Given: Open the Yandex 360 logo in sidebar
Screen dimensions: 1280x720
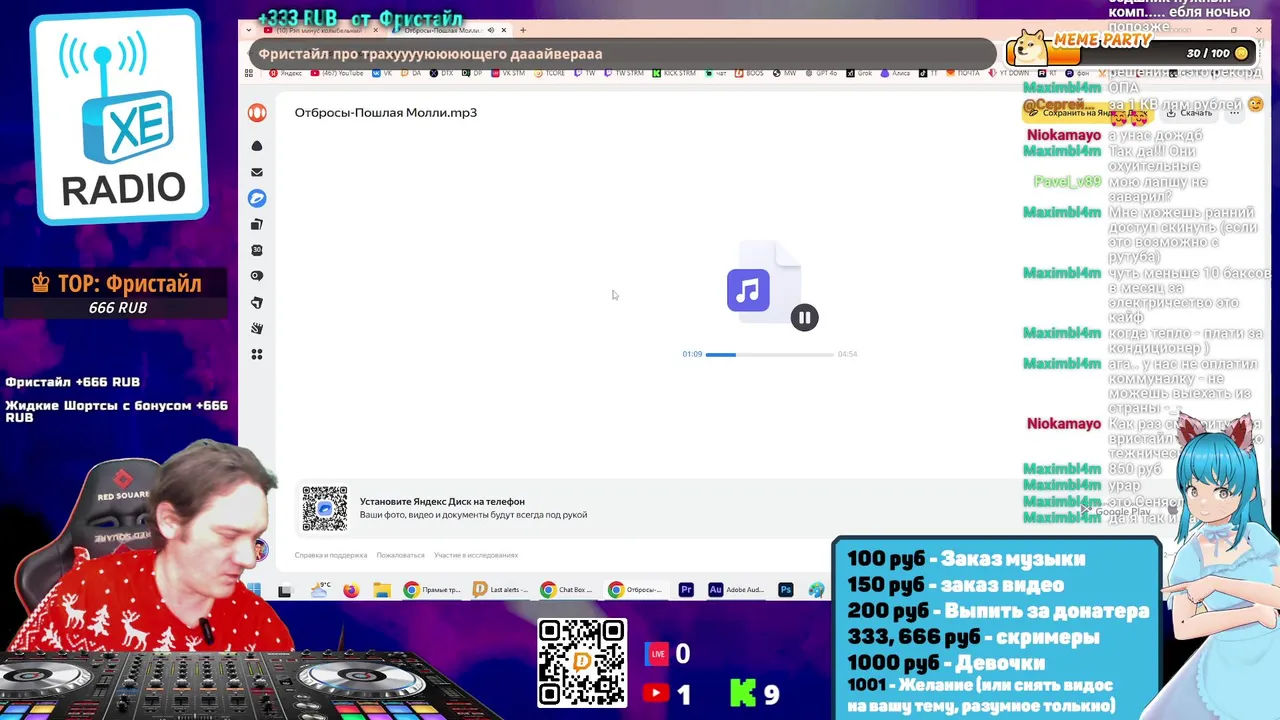Looking at the screenshot, I should point(257,113).
